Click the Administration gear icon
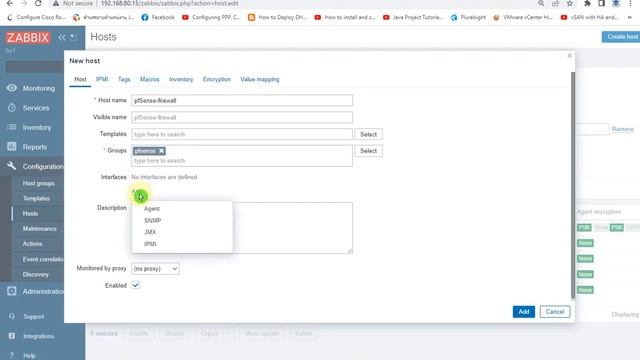 (x=12, y=291)
